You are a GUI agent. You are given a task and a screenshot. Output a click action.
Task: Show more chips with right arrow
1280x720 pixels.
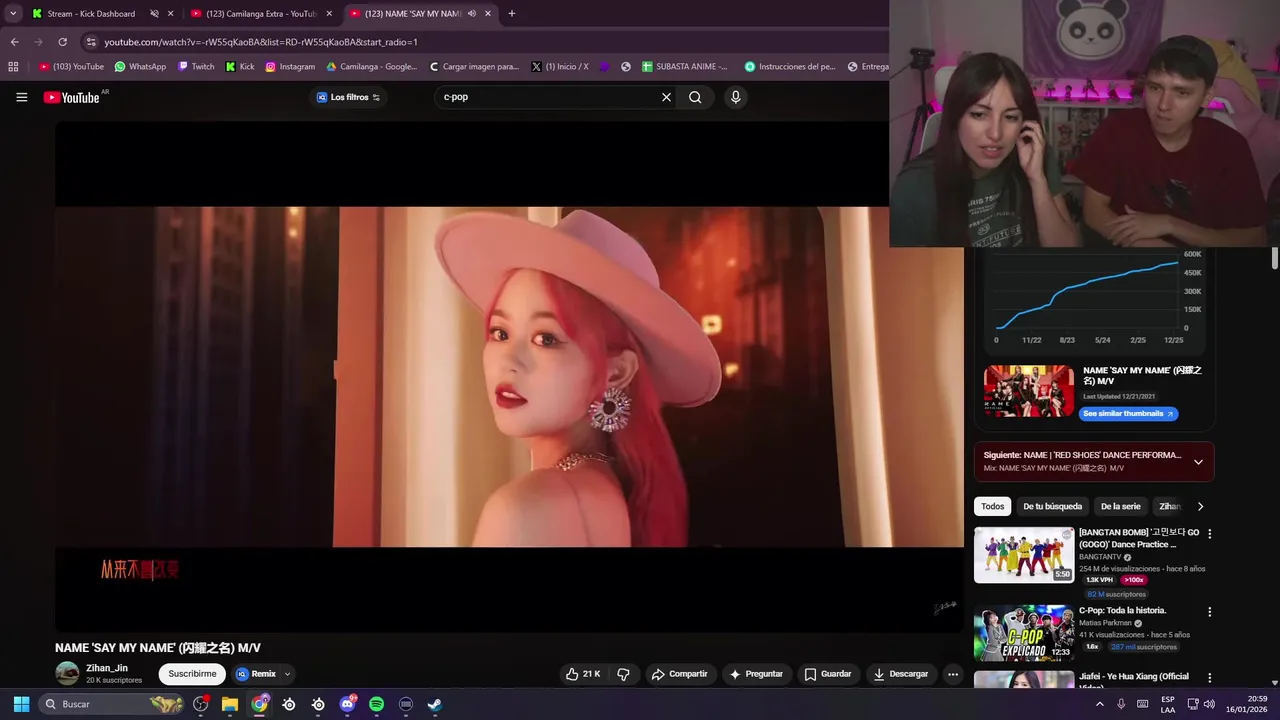[x=1200, y=506]
